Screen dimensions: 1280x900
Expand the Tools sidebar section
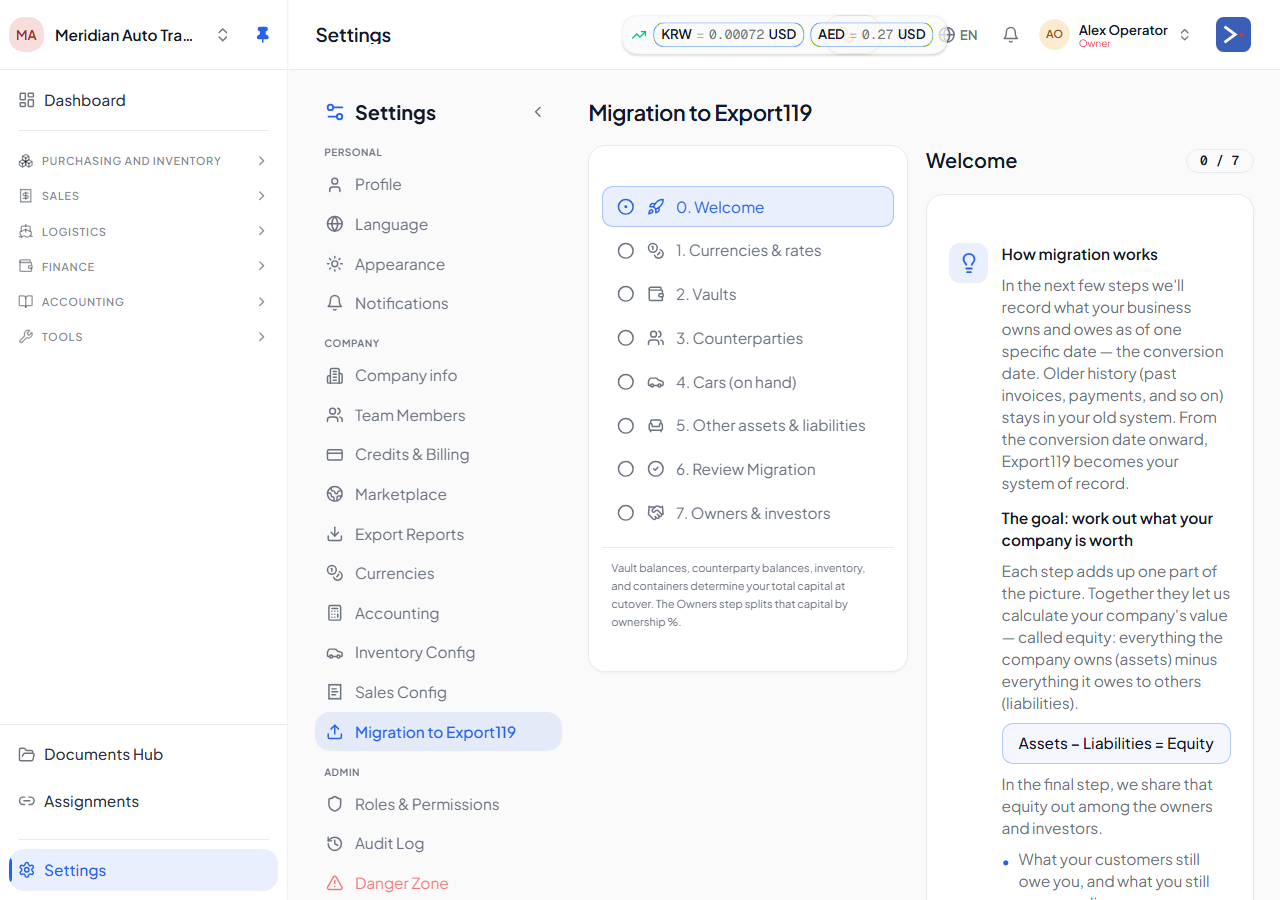[143, 337]
